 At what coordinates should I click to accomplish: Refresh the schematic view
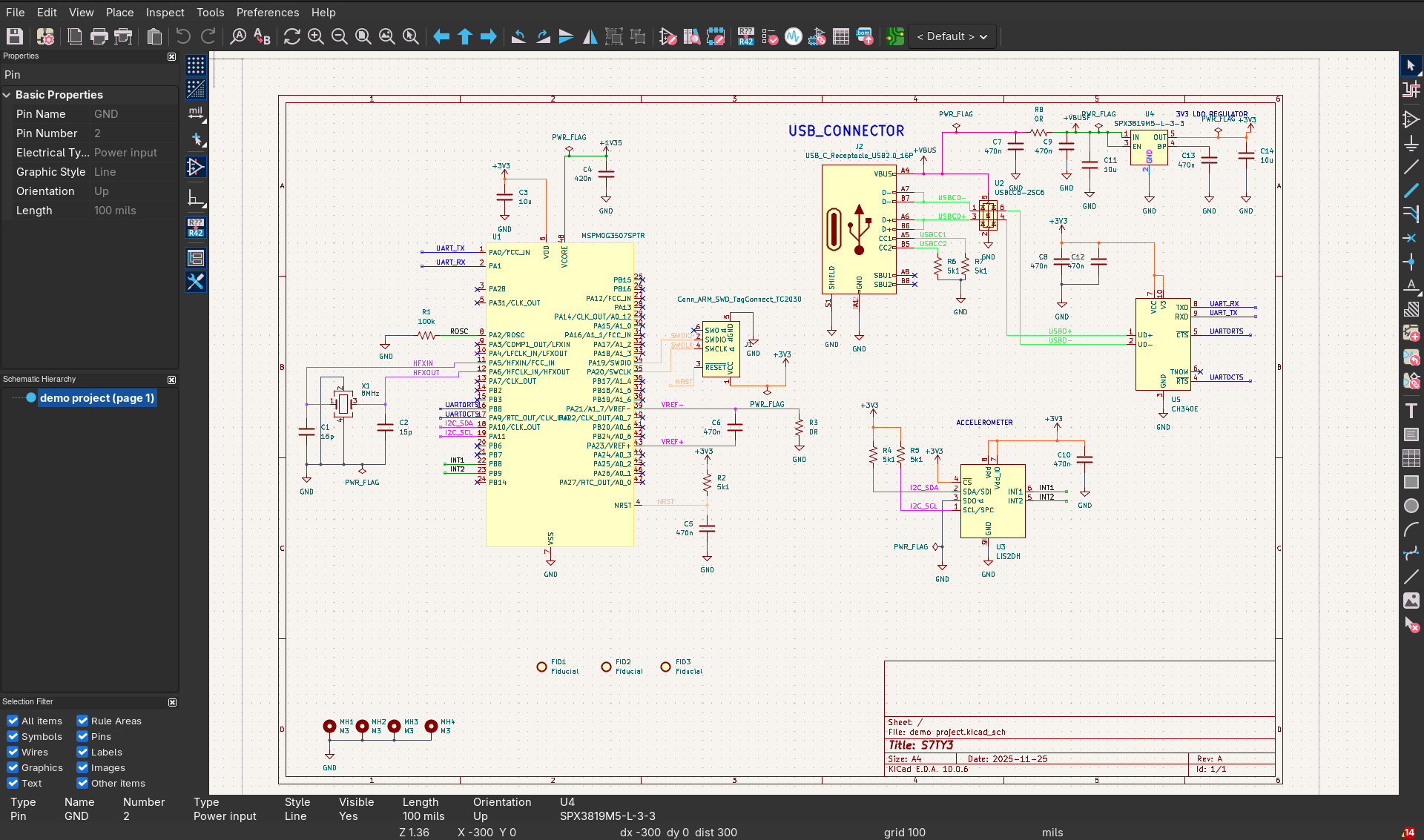point(292,36)
